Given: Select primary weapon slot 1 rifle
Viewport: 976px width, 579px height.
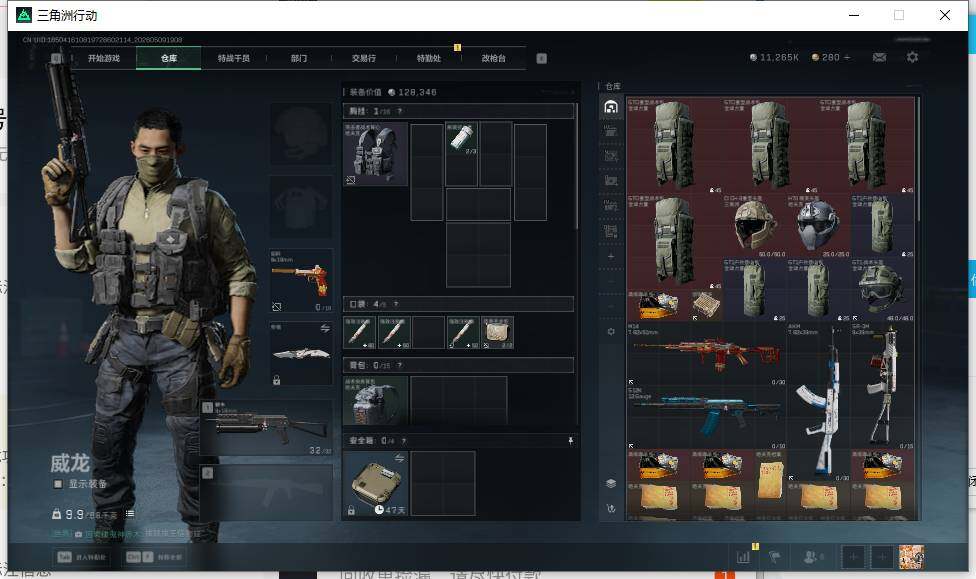Looking at the screenshot, I should point(266,428).
